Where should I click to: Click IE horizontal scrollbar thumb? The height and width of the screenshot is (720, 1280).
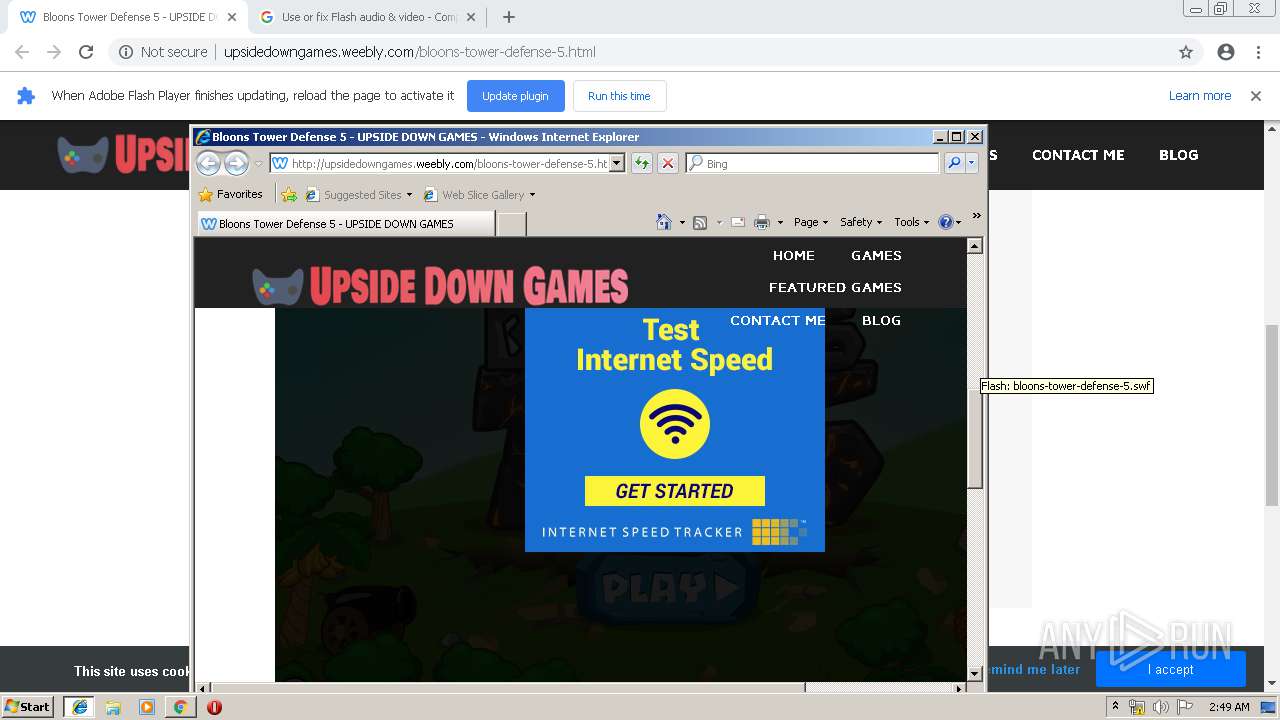pos(508,688)
